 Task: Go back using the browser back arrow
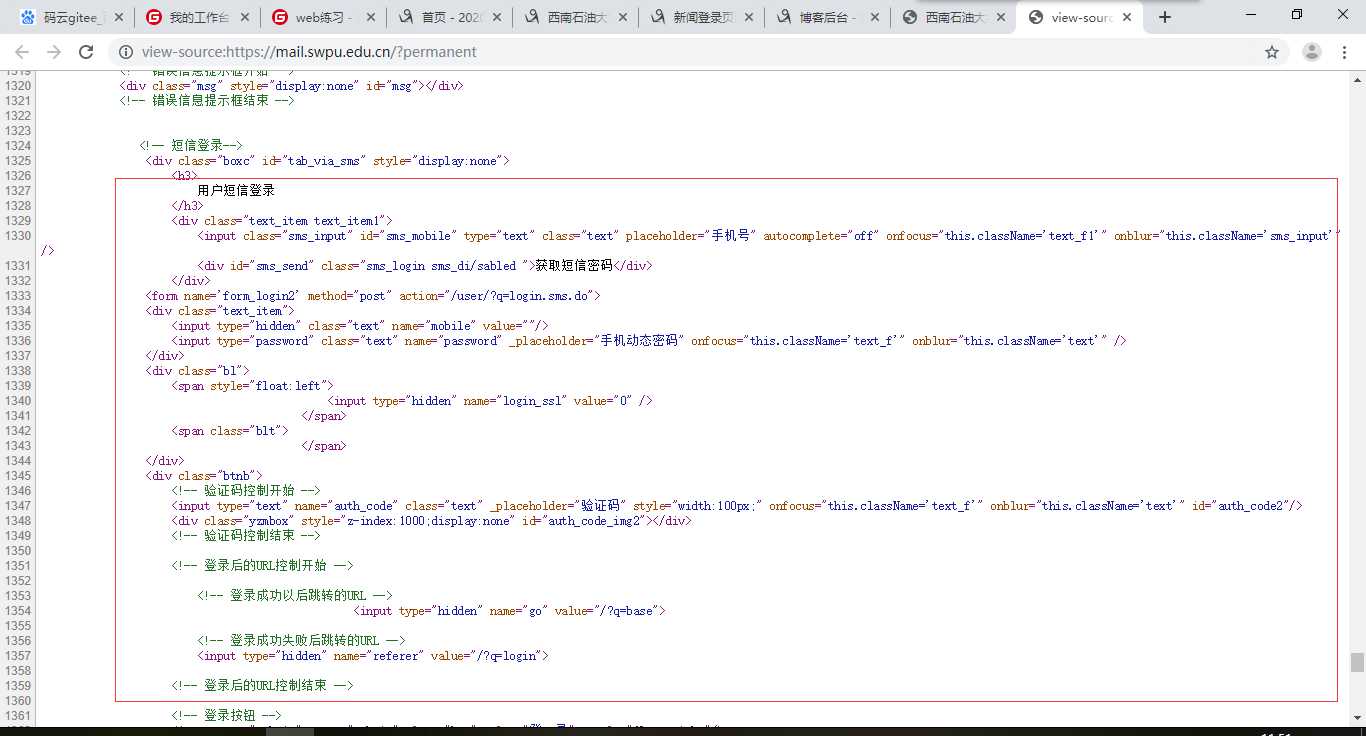[21, 52]
